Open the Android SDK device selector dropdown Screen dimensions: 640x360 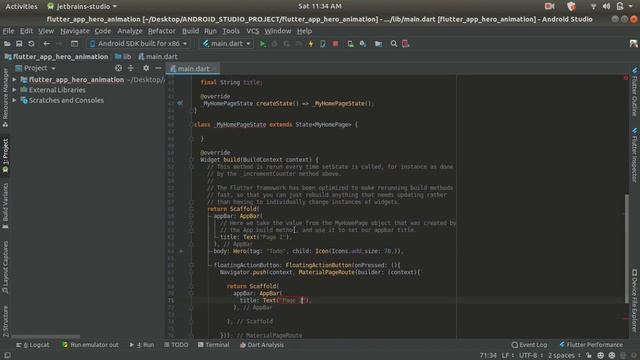[x=138, y=44]
